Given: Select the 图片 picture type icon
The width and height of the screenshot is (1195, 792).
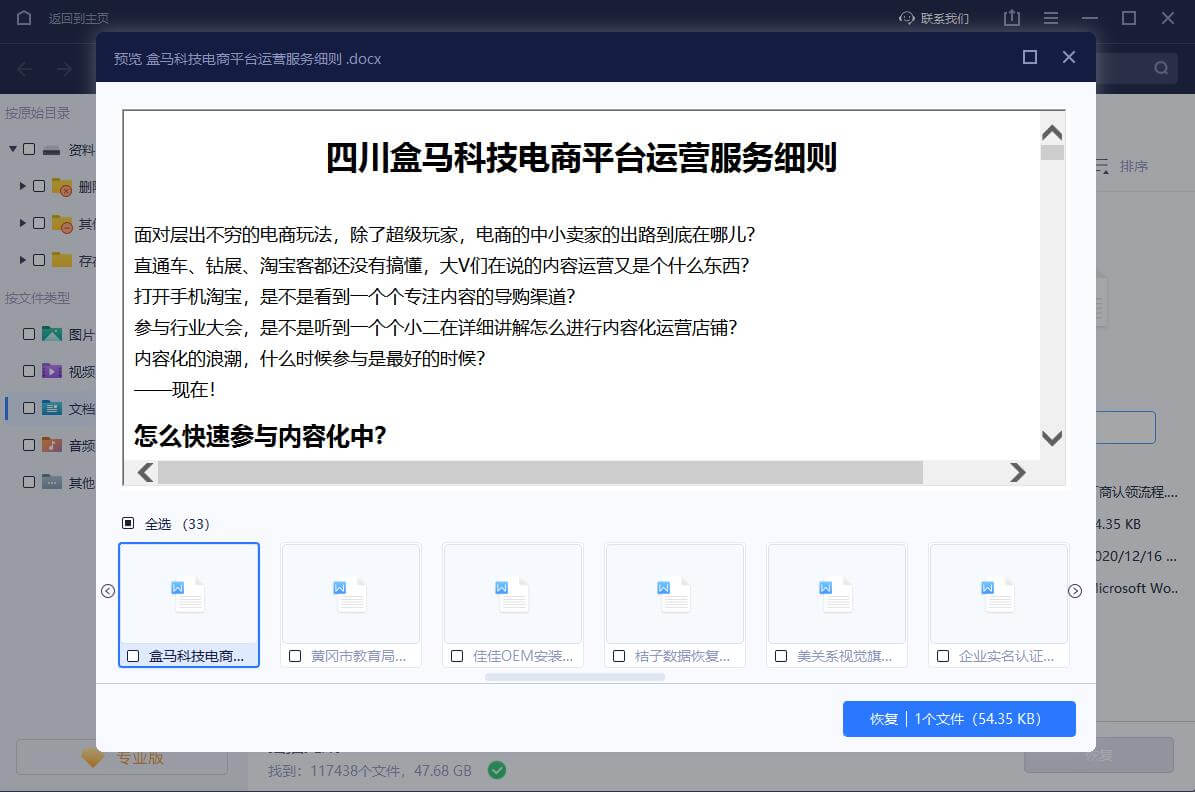Looking at the screenshot, I should tap(52, 334).
